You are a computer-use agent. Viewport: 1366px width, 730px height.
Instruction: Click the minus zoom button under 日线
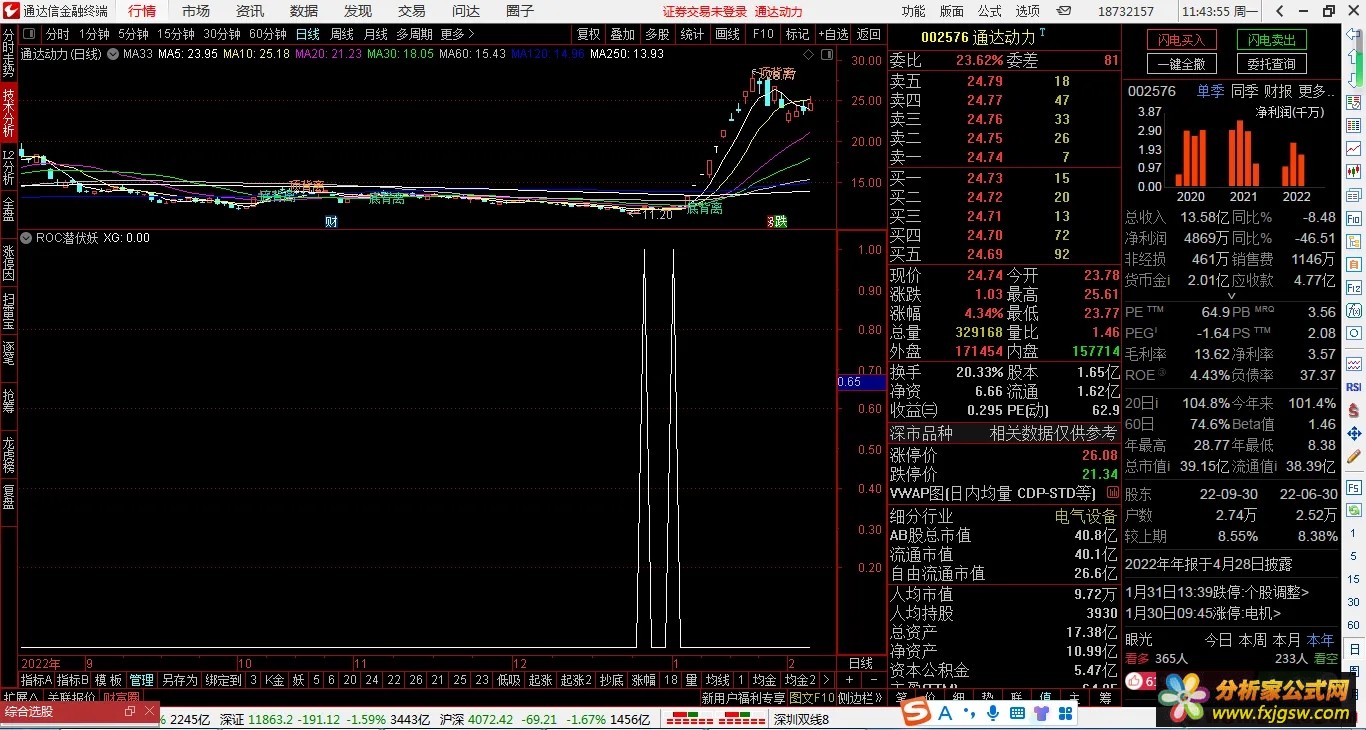[x=873, y=680]
